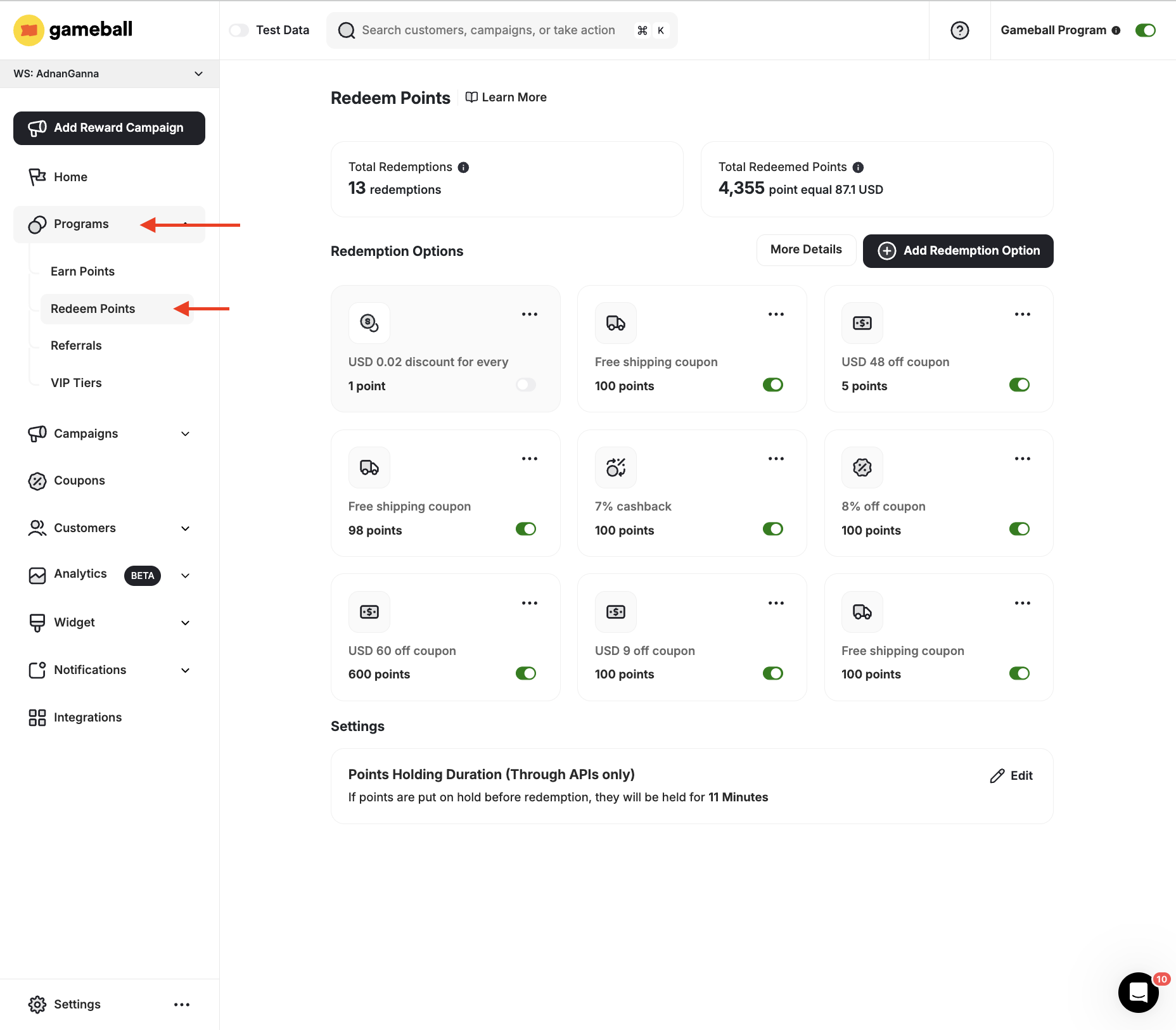Screen dimensions: 1176x1030
Task: Toggle the Gameball Program switch
Action: (x=1146, y=30)
